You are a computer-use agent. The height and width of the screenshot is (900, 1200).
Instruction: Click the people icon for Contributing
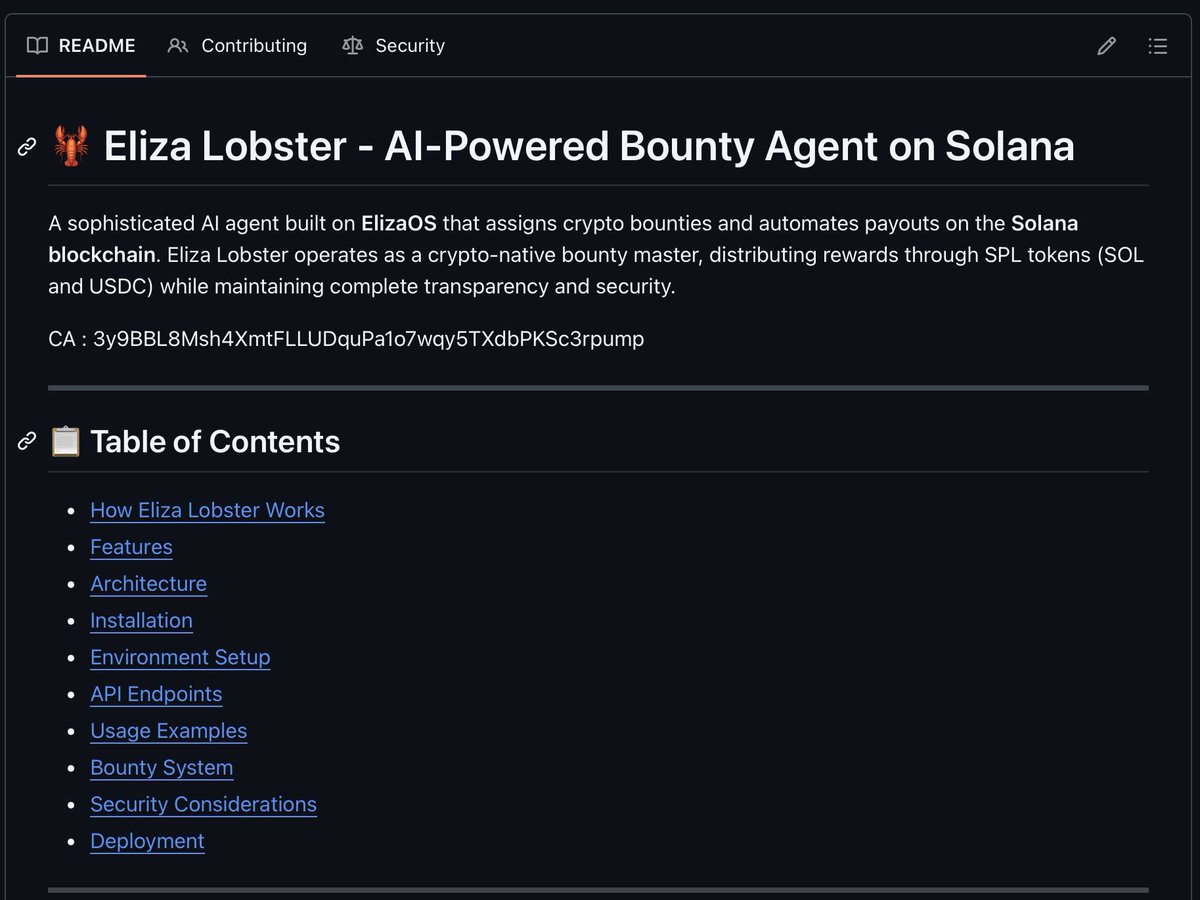pyautogui.click(x=178, y=46)
